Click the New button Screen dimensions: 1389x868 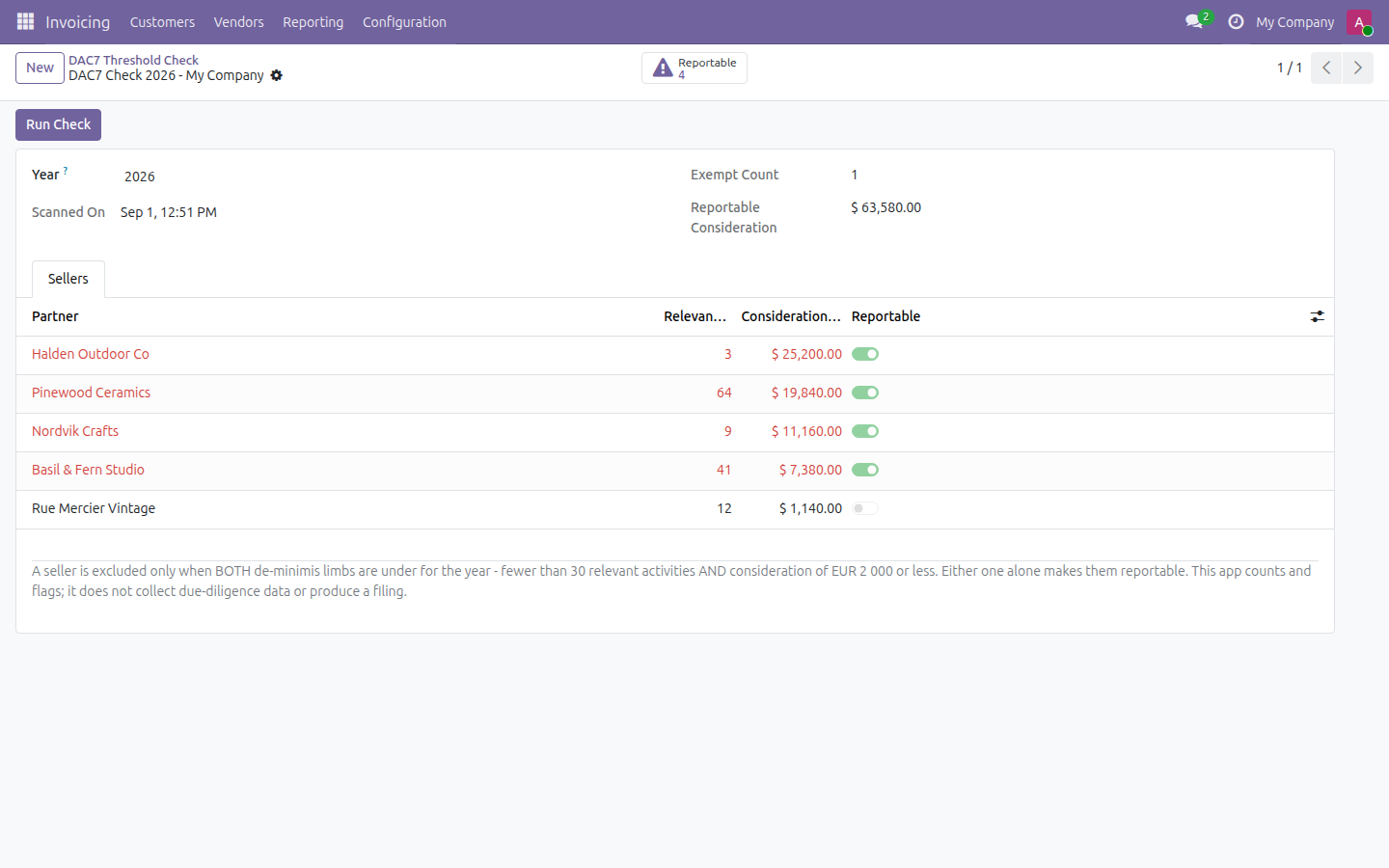click(x=40, y=68)
